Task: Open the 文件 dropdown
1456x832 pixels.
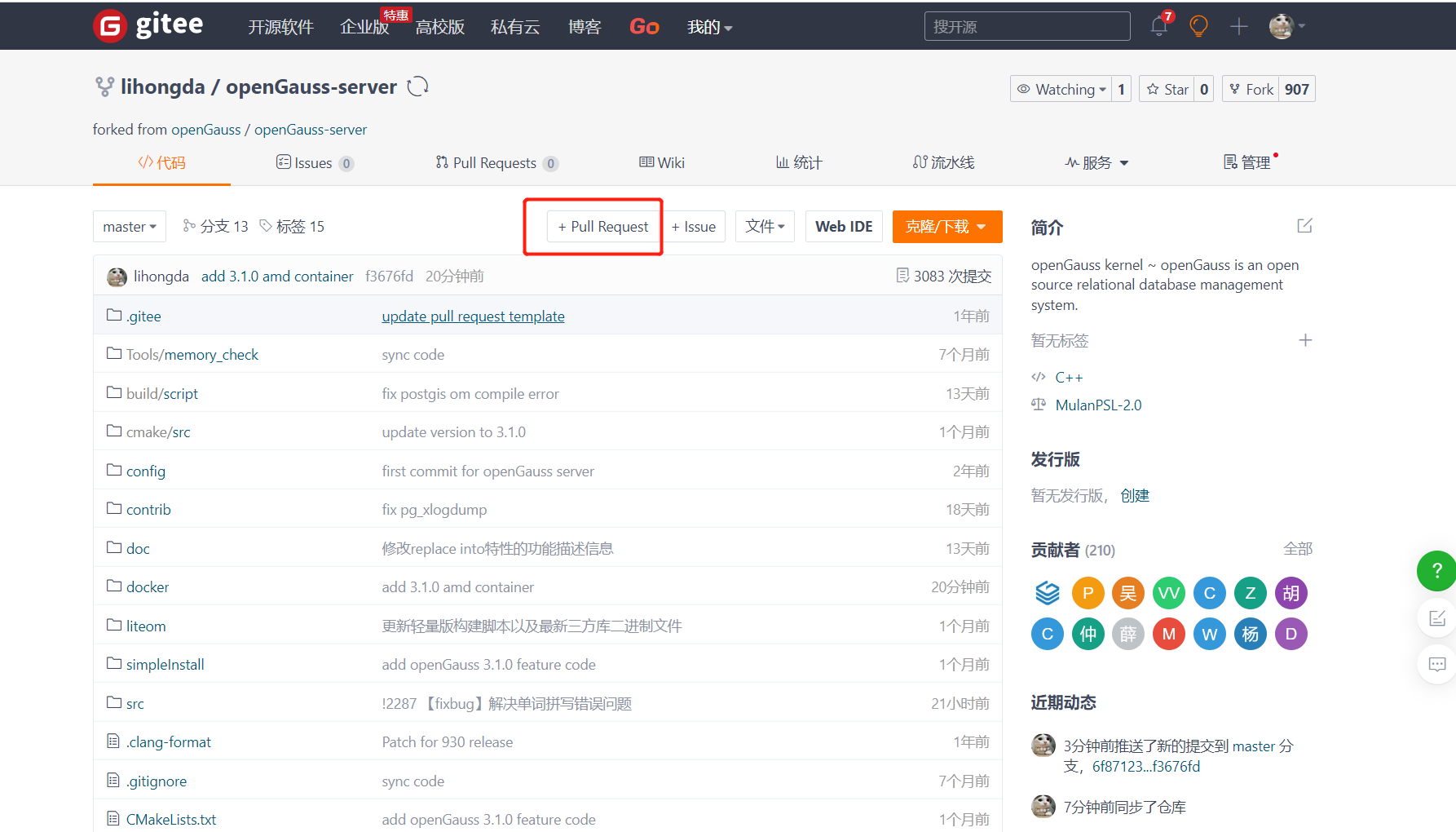Action: click(x=765, y=227)
